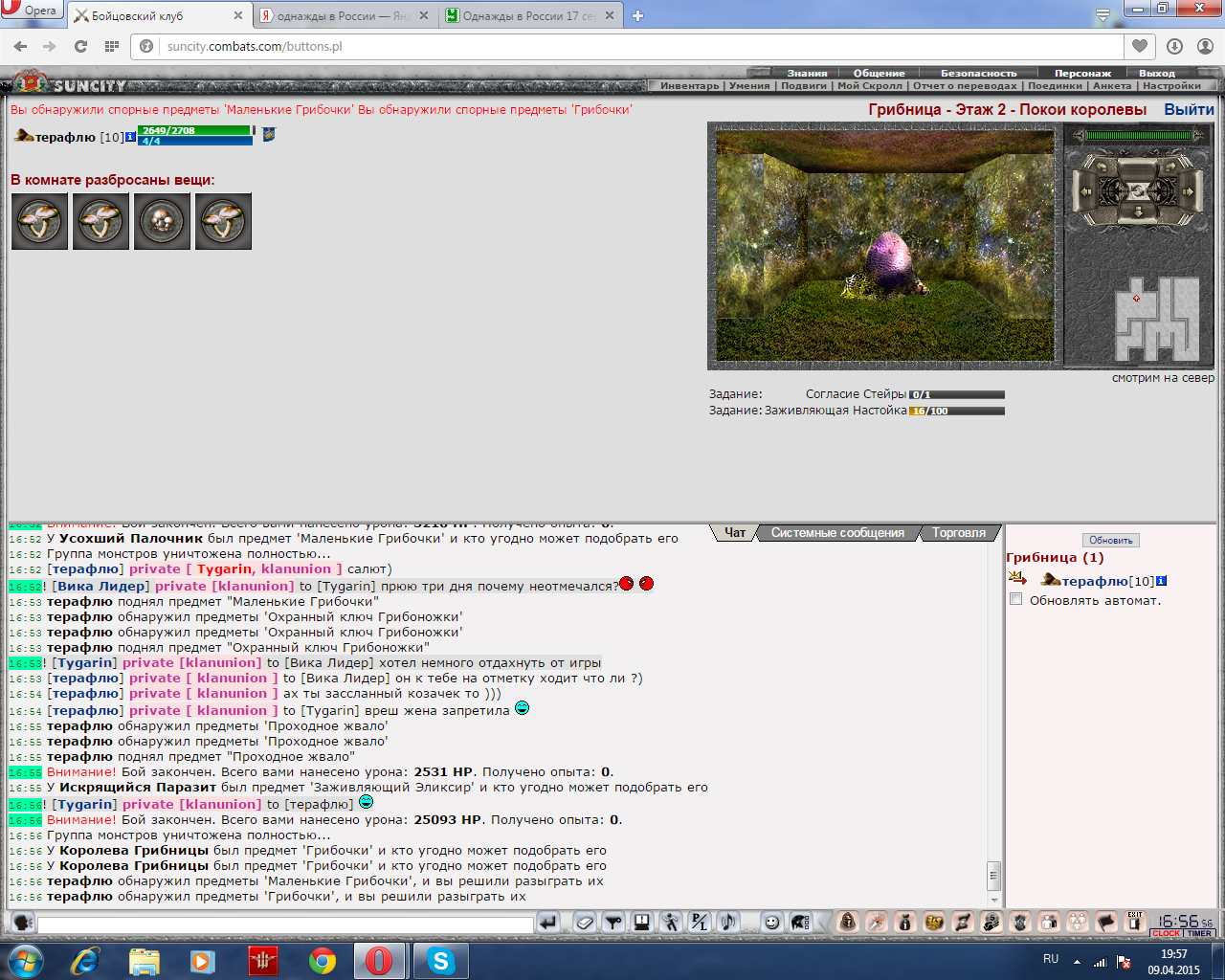Open Skype from the Windows taskbar
This screenshot has width=1225, height=980.
441,961
